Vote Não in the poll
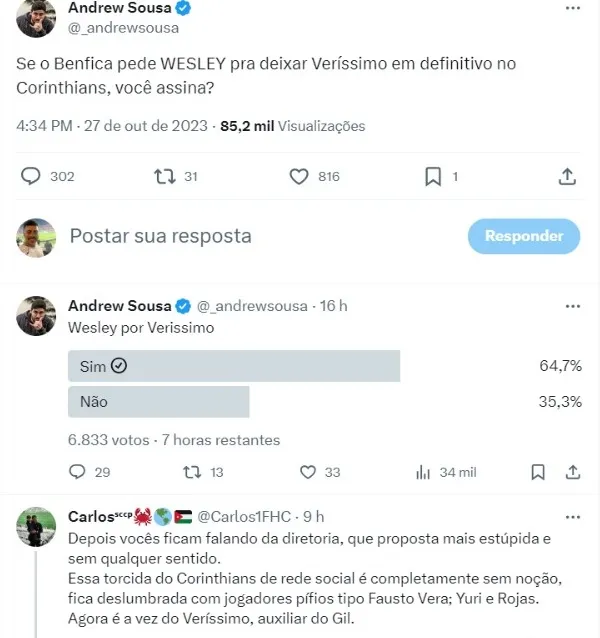This screenshot has width=600, height=638. click(158, 402)
